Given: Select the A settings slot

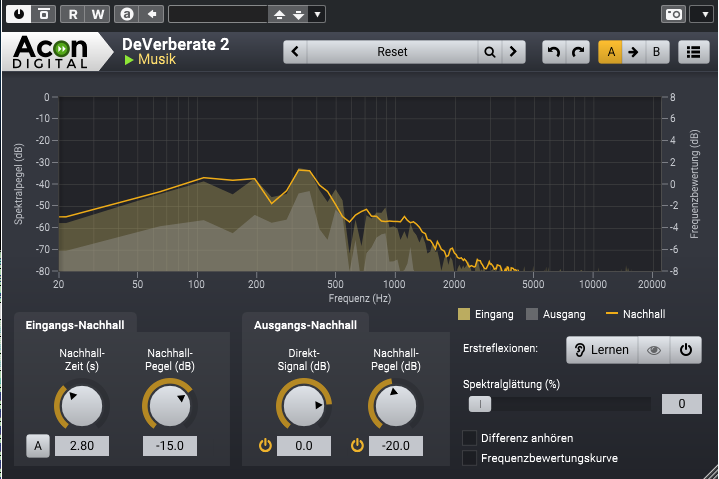Looking at the screenshot, I should [x=609, y=52].
